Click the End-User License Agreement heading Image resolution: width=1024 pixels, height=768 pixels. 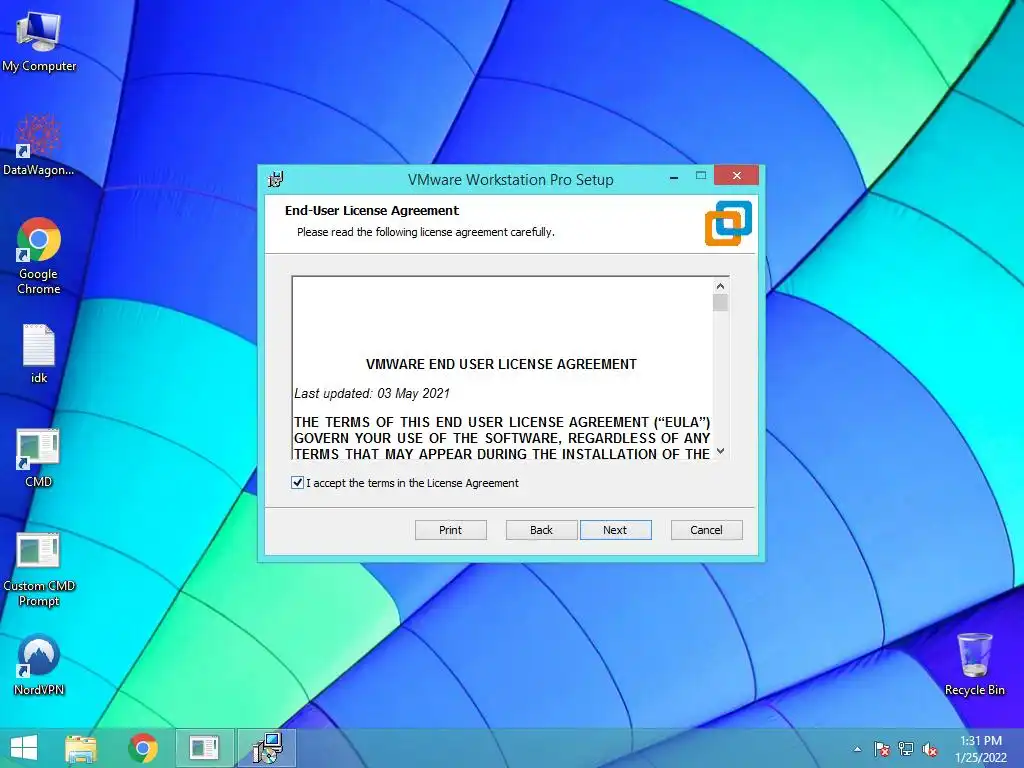372,210
